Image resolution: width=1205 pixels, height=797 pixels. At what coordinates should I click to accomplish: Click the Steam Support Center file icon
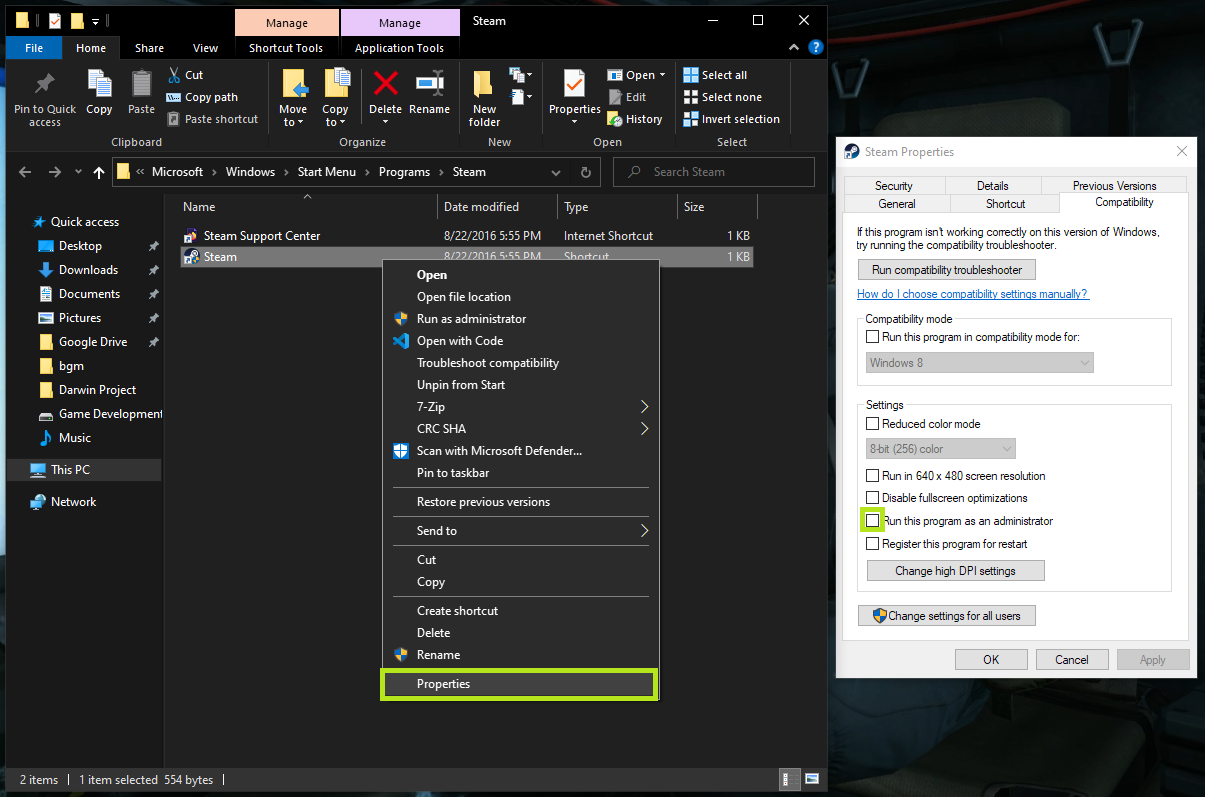[x=191, y=236]
